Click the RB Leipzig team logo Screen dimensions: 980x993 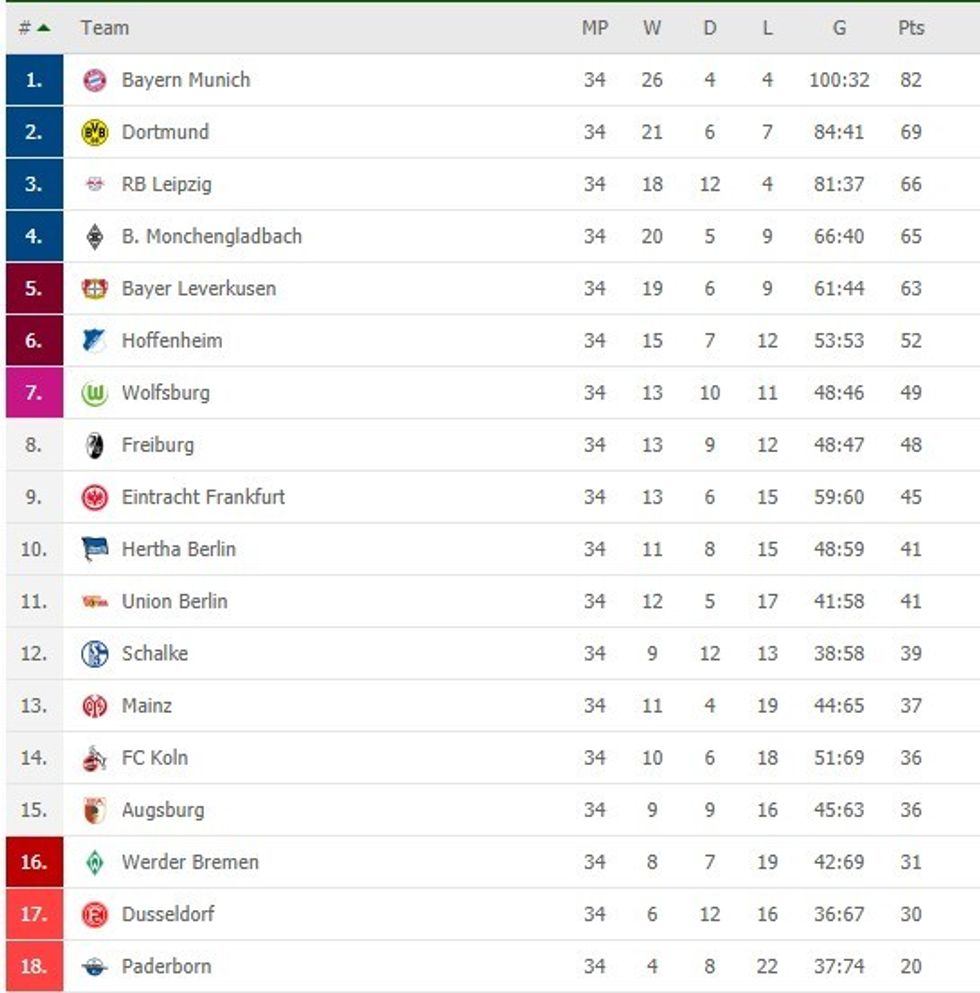tap(94, 185)
